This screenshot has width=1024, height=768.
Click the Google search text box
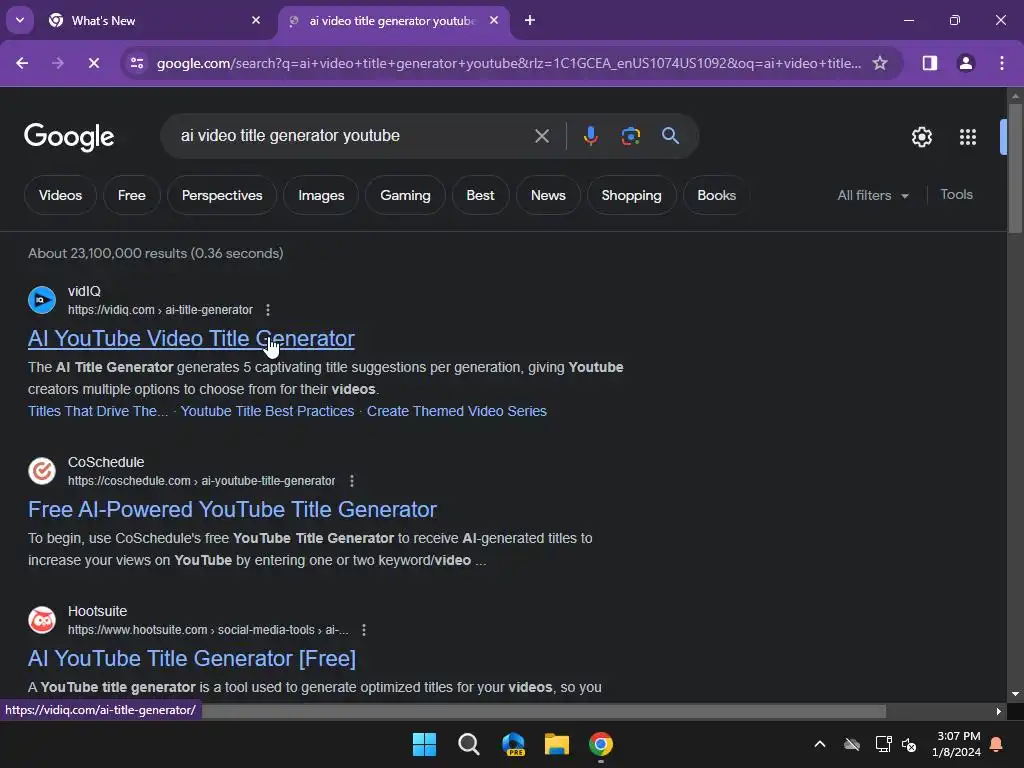(353, 136)
